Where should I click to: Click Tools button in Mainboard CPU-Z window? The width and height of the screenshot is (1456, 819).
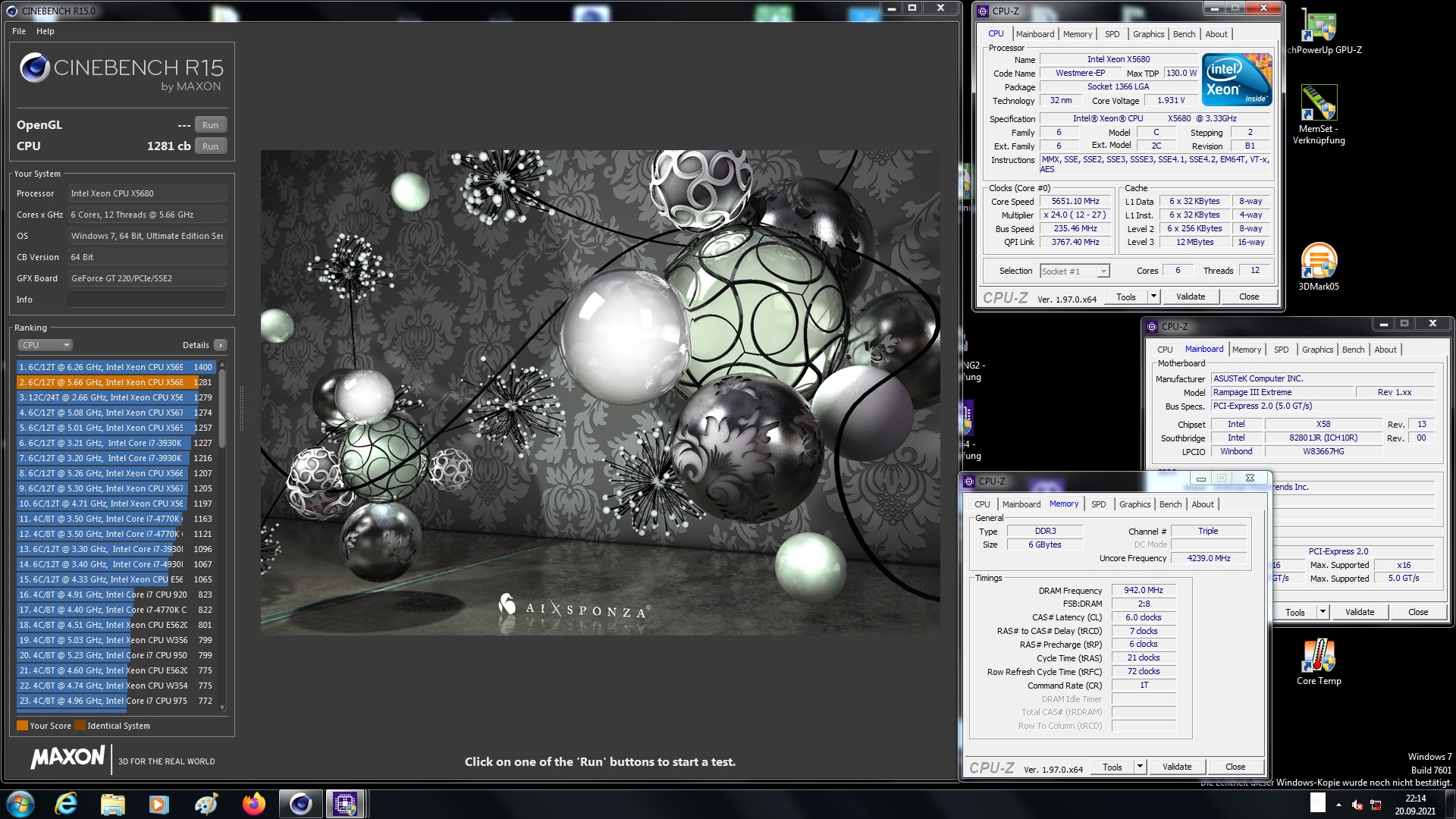1295,612
